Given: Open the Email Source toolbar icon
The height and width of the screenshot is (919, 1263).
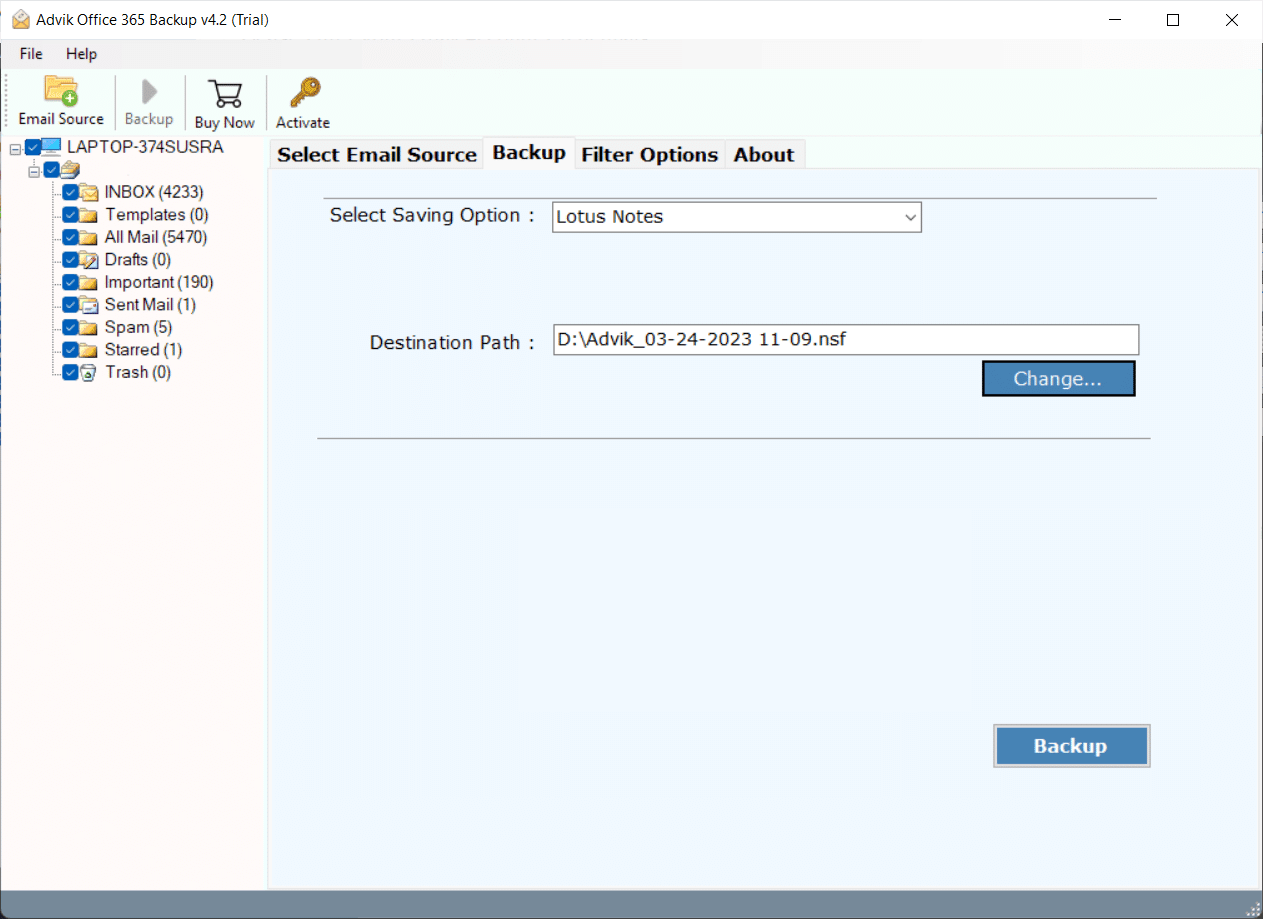Looking at the screenshot, I should coord(61,91).
